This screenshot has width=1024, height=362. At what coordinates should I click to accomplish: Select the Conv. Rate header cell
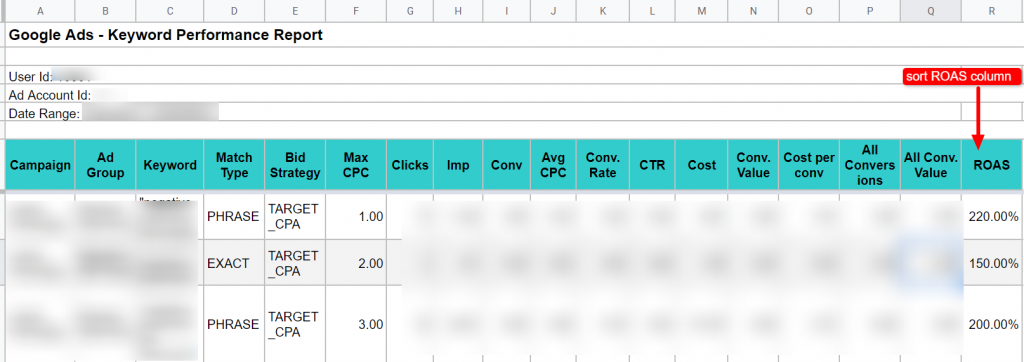click(603, 165)
